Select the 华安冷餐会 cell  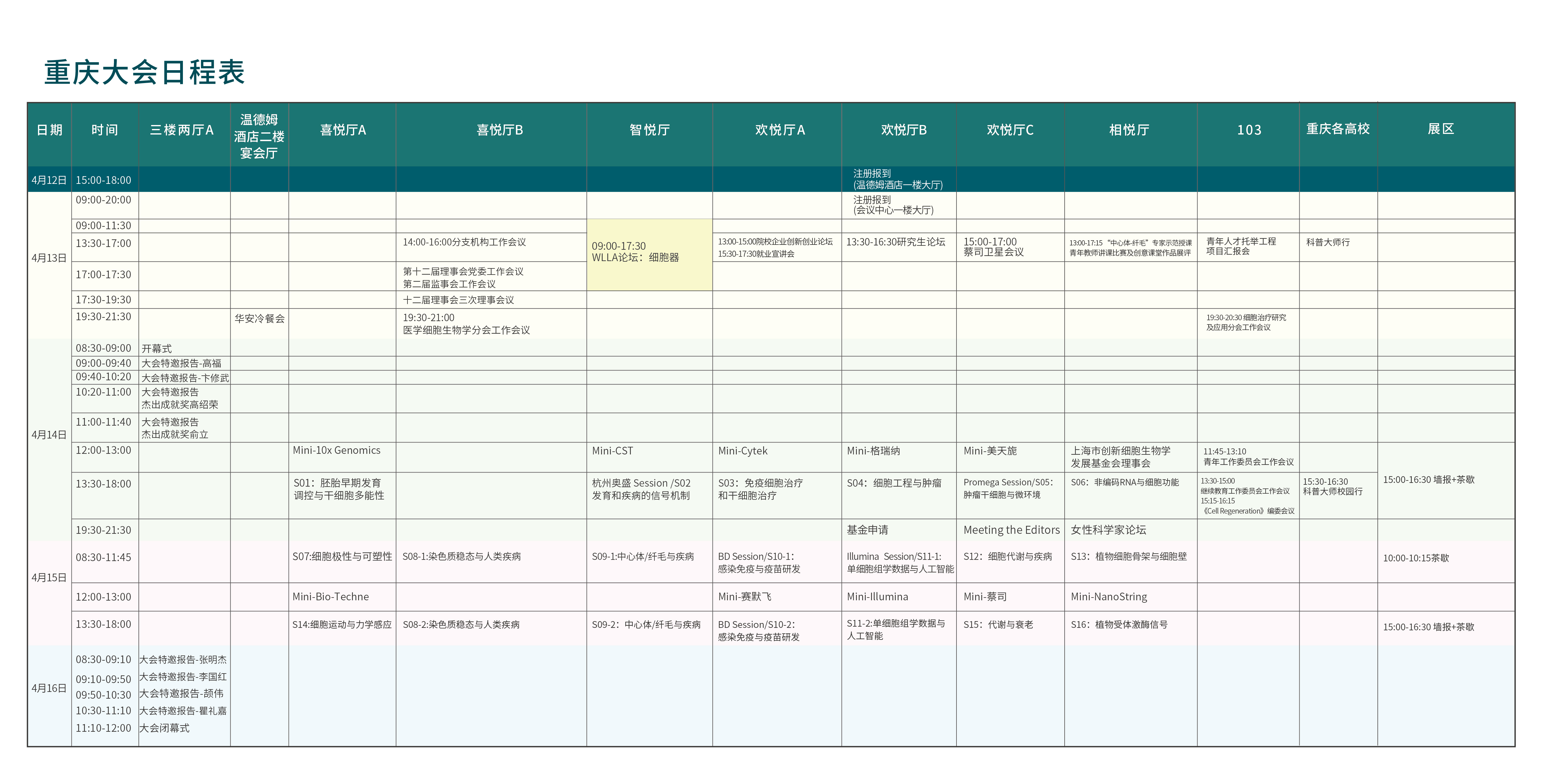click(259, 318)
